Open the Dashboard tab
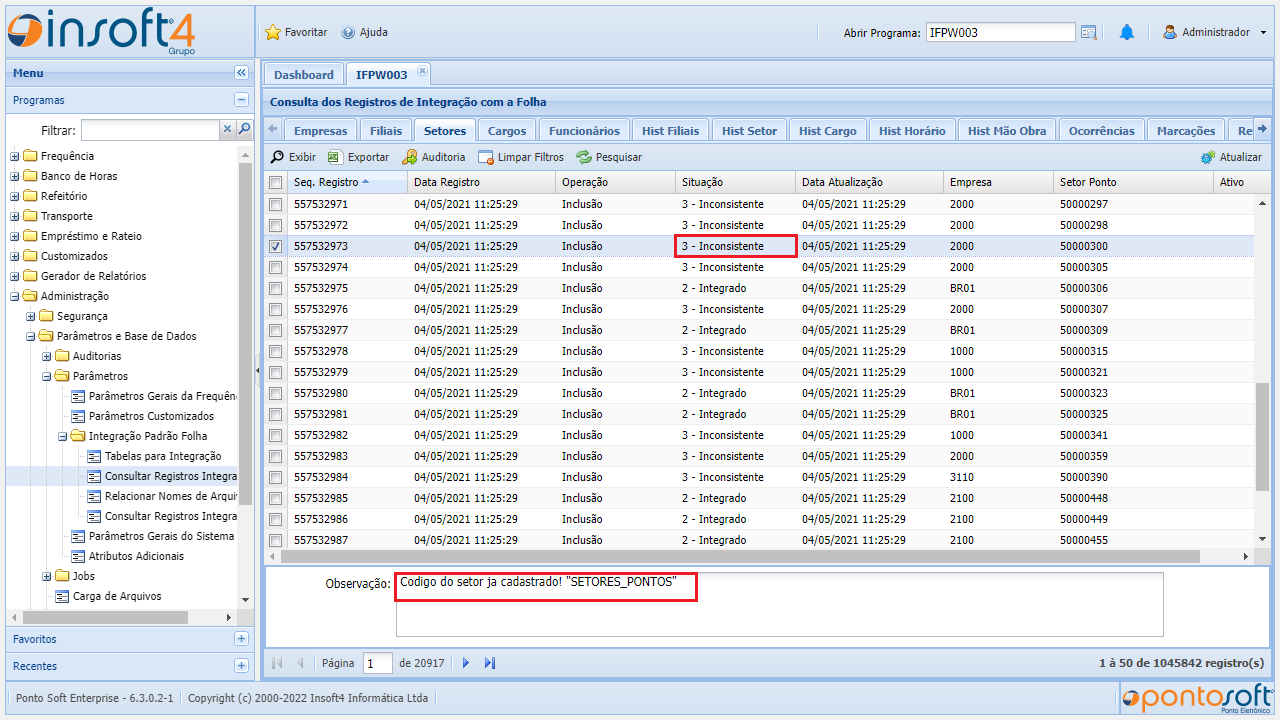 pyautogui.click(x=303, y=75)
